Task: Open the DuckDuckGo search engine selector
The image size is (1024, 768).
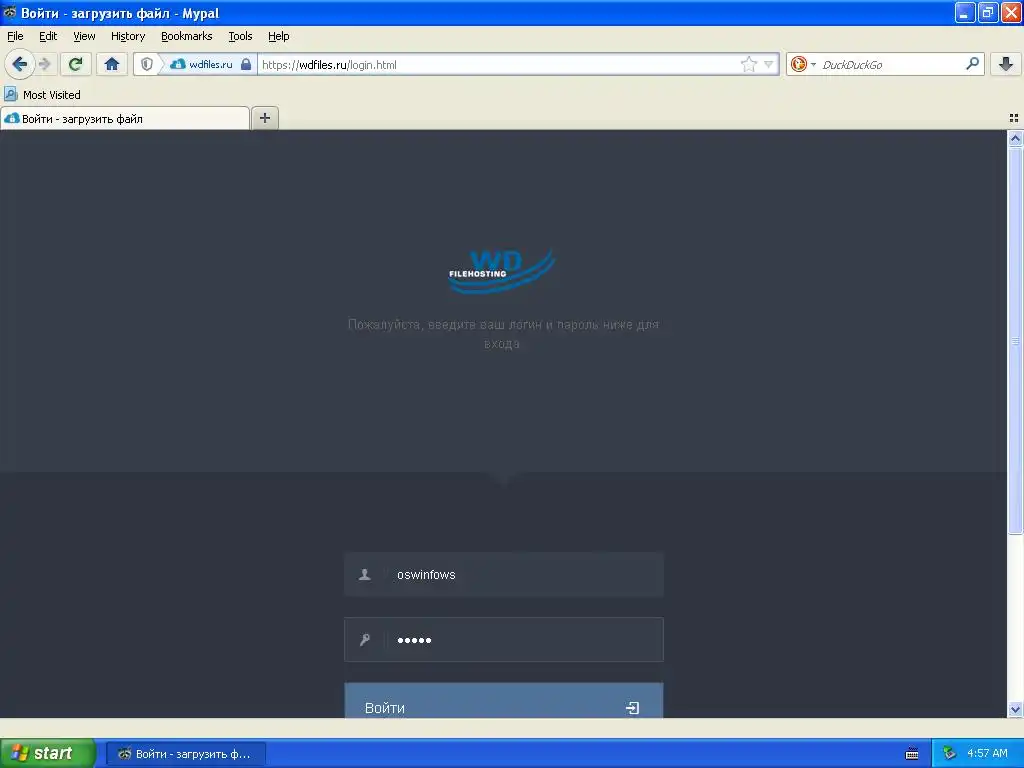Action: pos(803,64)
